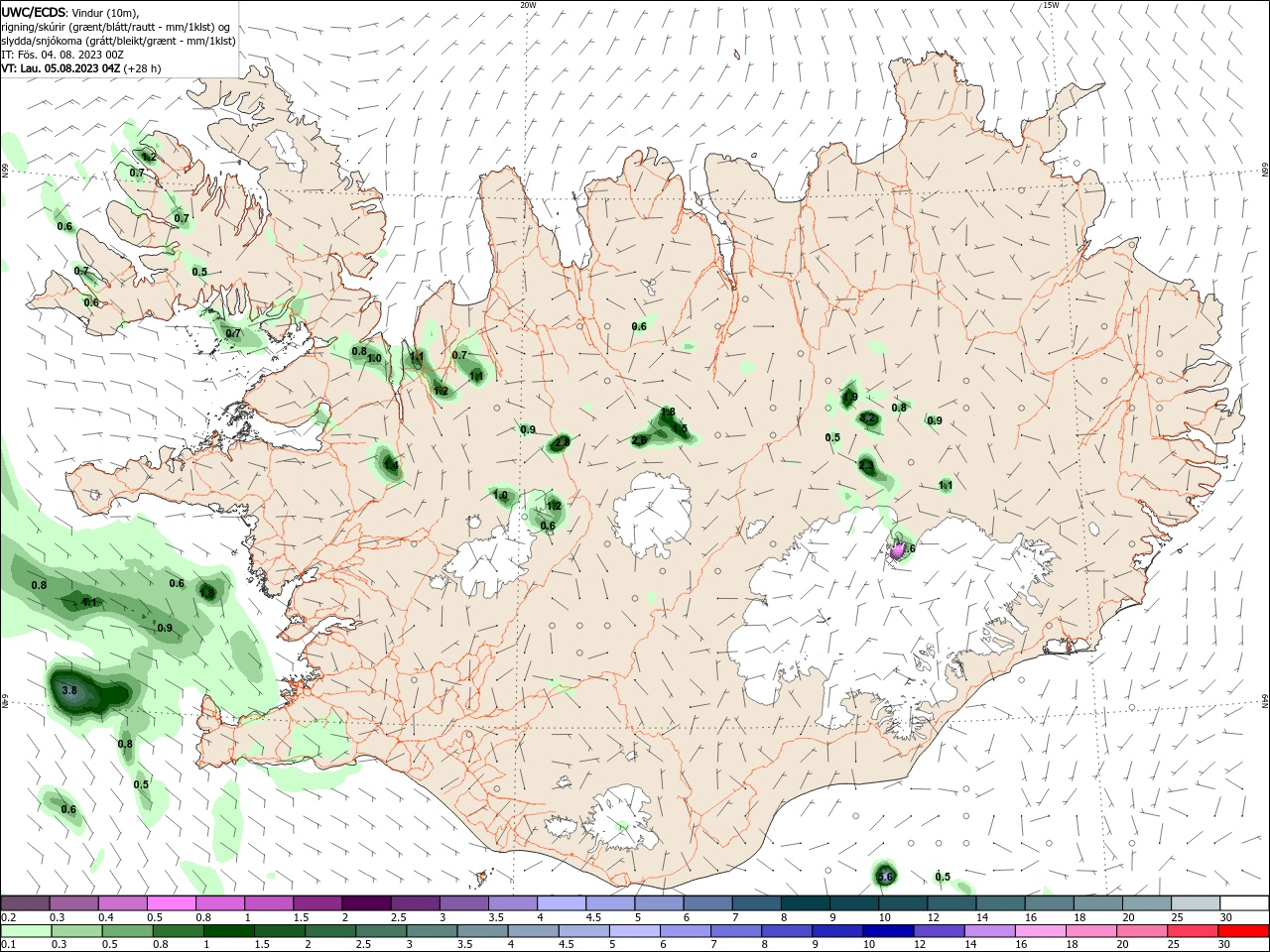
Task: Click the 30 label in the lower legend row
Action: click(1225, 945)
